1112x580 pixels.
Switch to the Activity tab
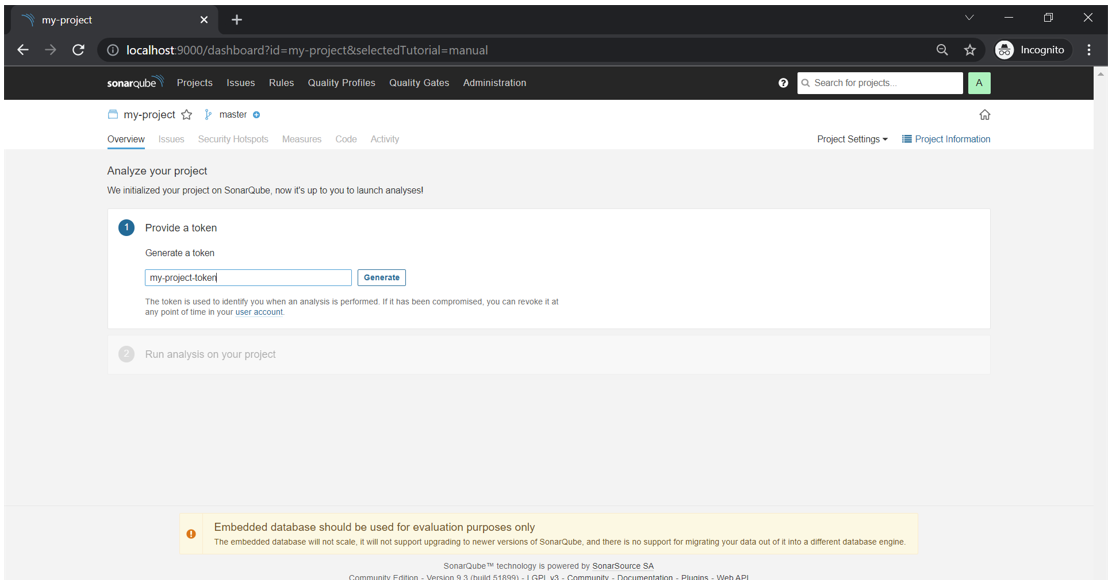point(384,139)
